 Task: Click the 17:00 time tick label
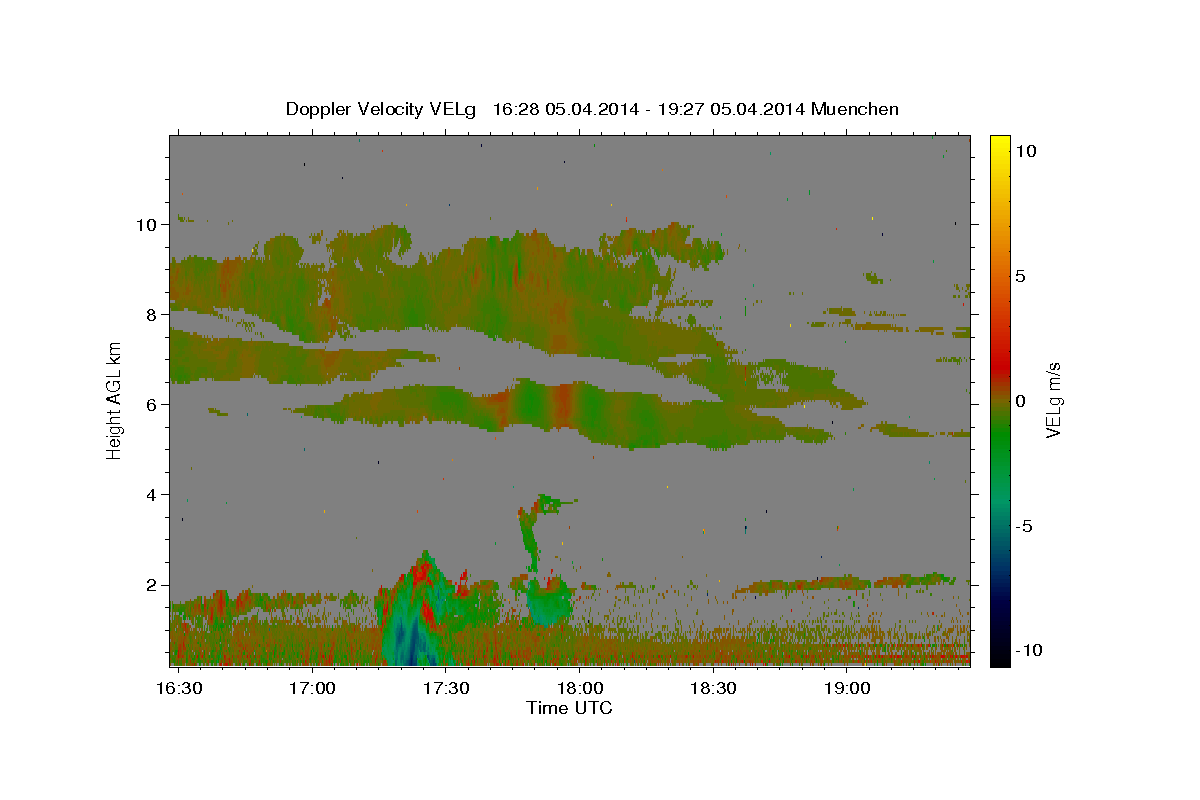pos(312,689)
